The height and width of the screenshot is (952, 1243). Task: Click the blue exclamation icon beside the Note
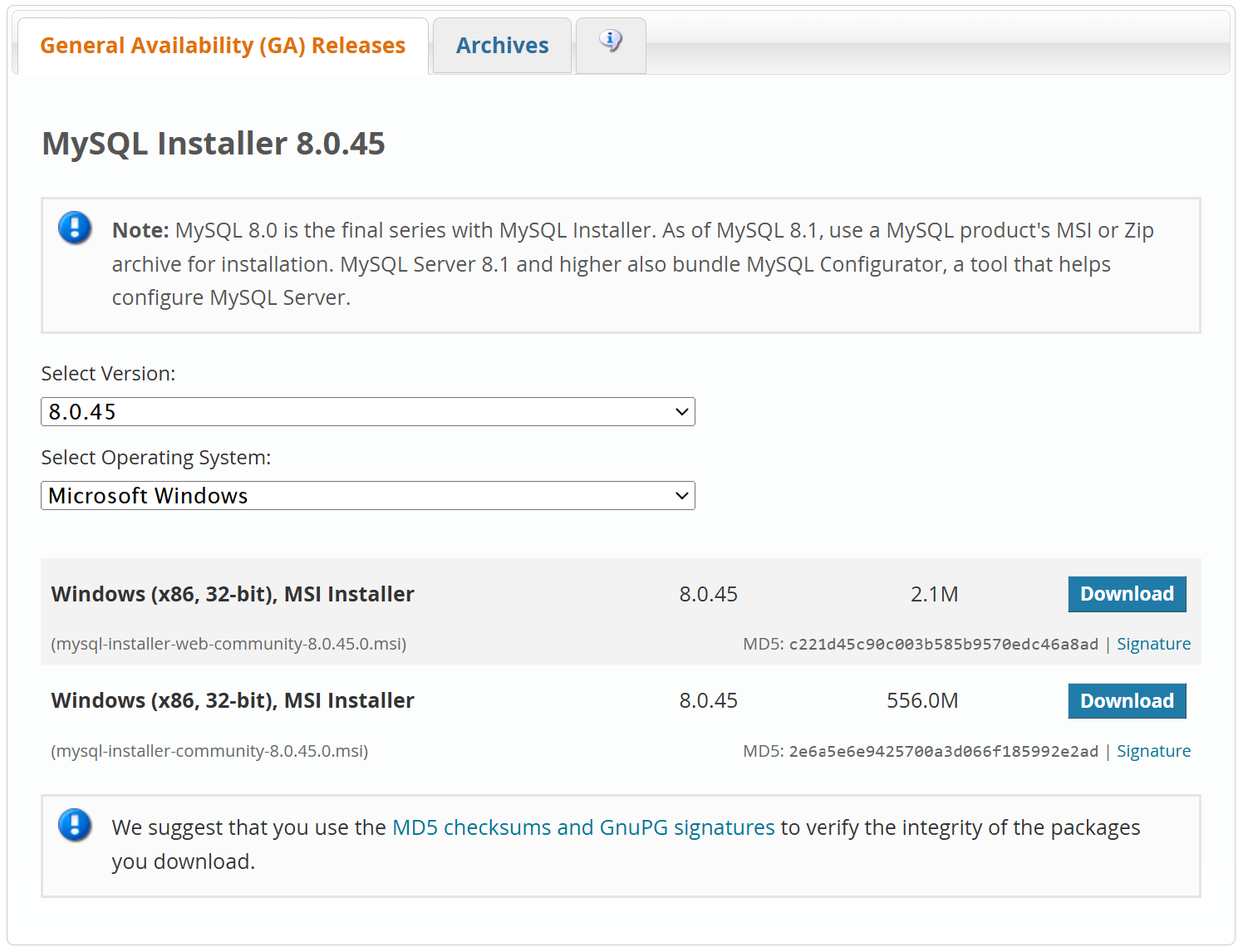[x=75, y=228]
